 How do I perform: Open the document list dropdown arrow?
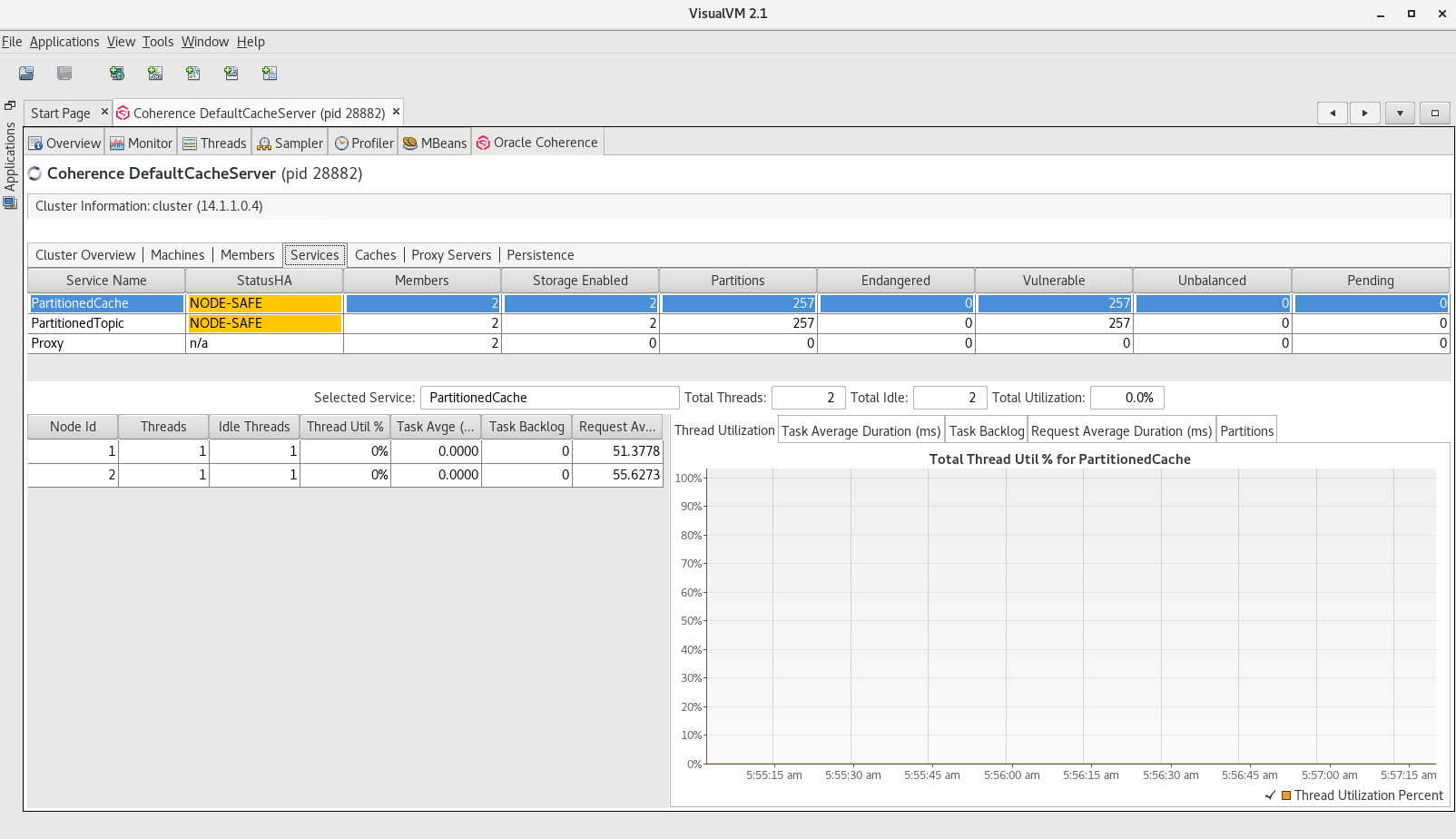[1400, 113]
